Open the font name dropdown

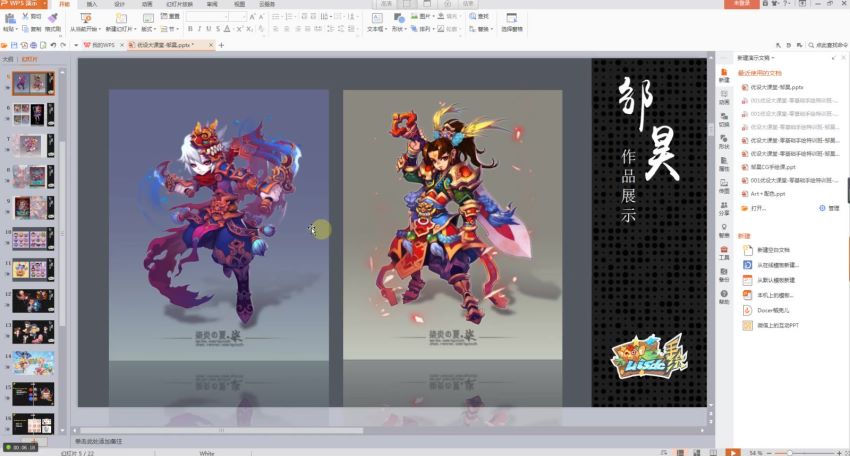226,17
